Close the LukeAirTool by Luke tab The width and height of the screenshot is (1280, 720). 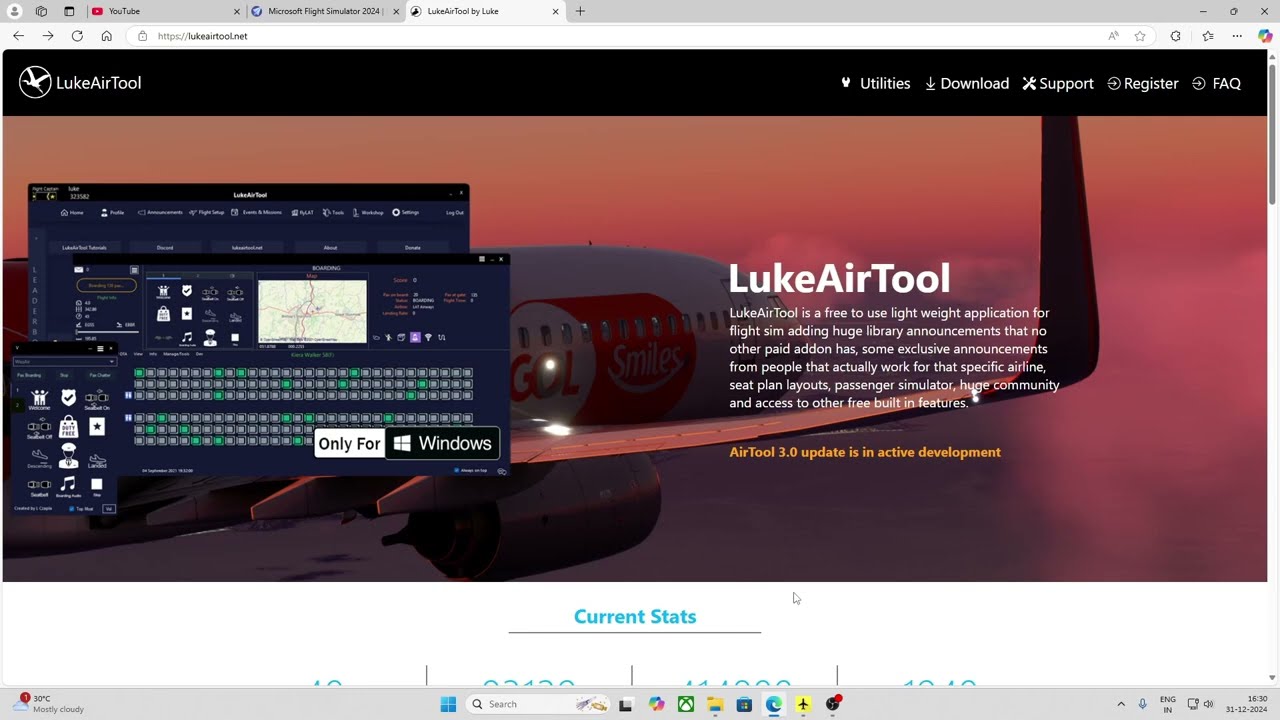(555, 11)
